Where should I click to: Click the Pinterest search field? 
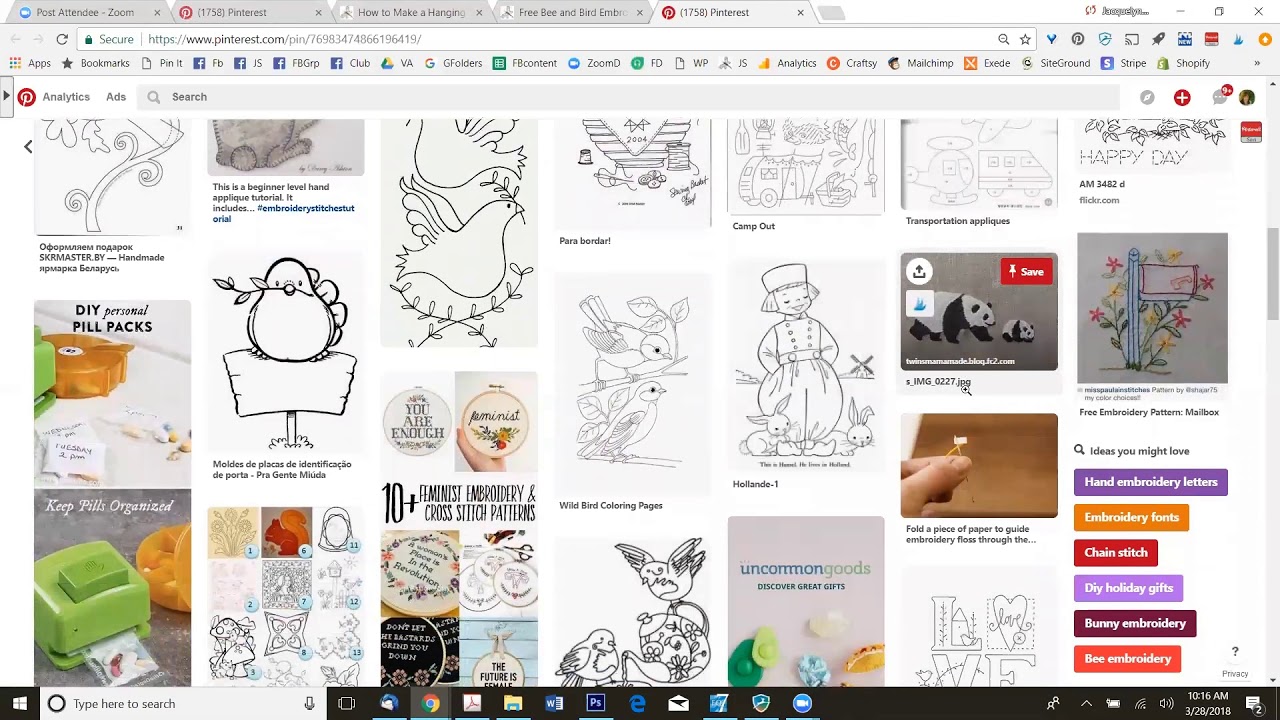coord(630,97)
